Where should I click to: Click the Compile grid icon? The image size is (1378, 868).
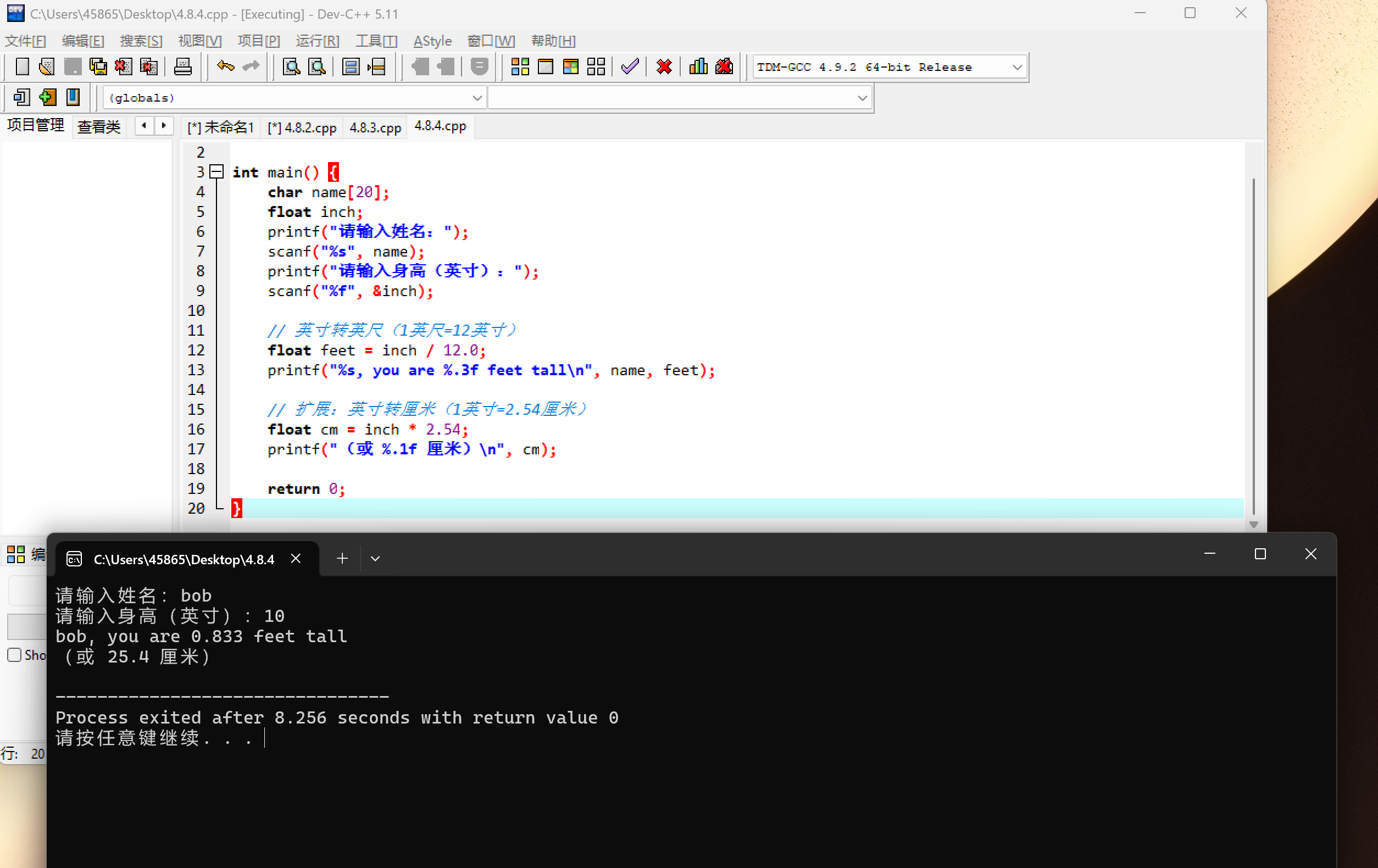click(x=520, y=67)
